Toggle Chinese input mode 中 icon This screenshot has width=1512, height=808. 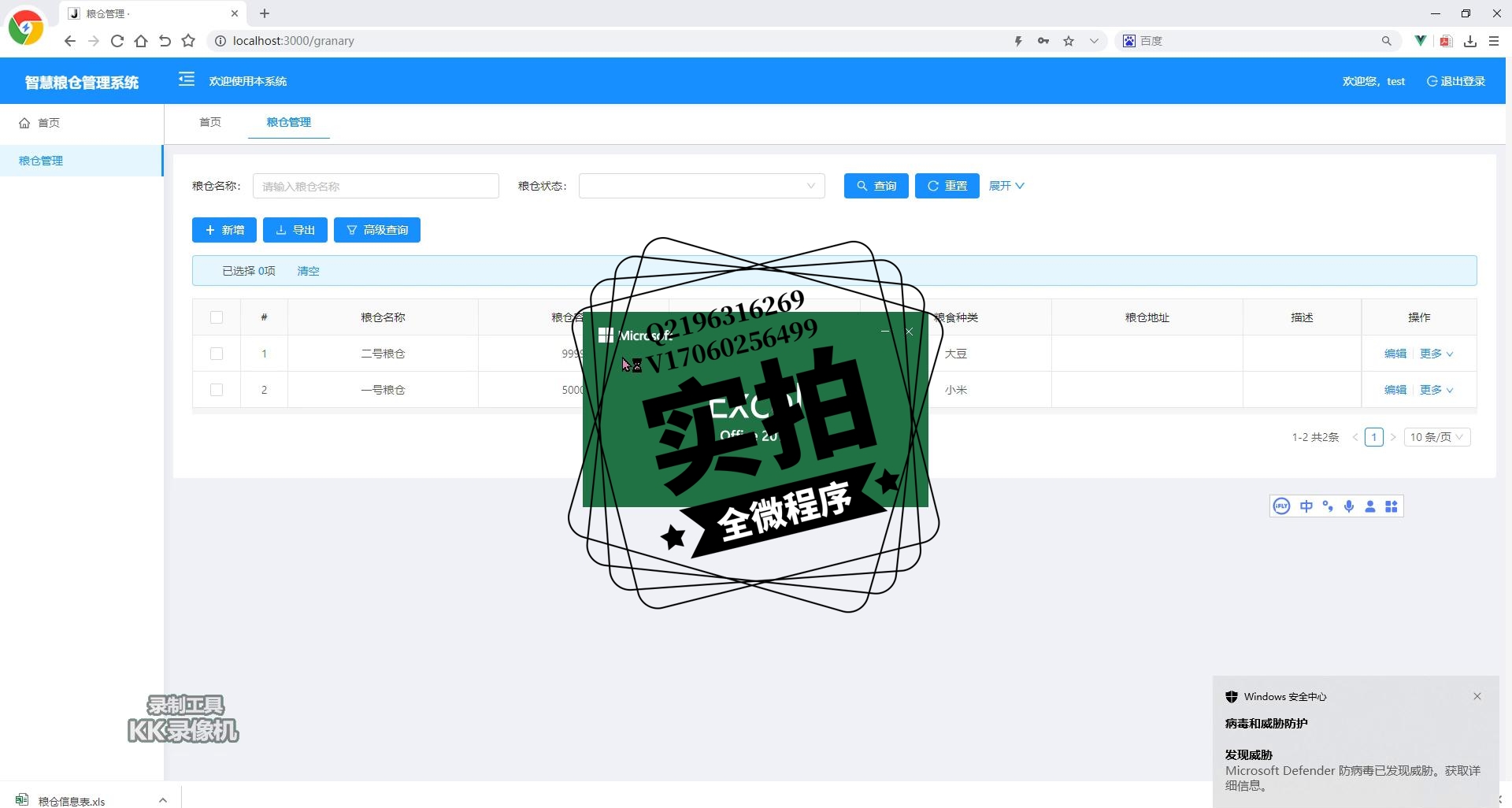click(1306, 506)
